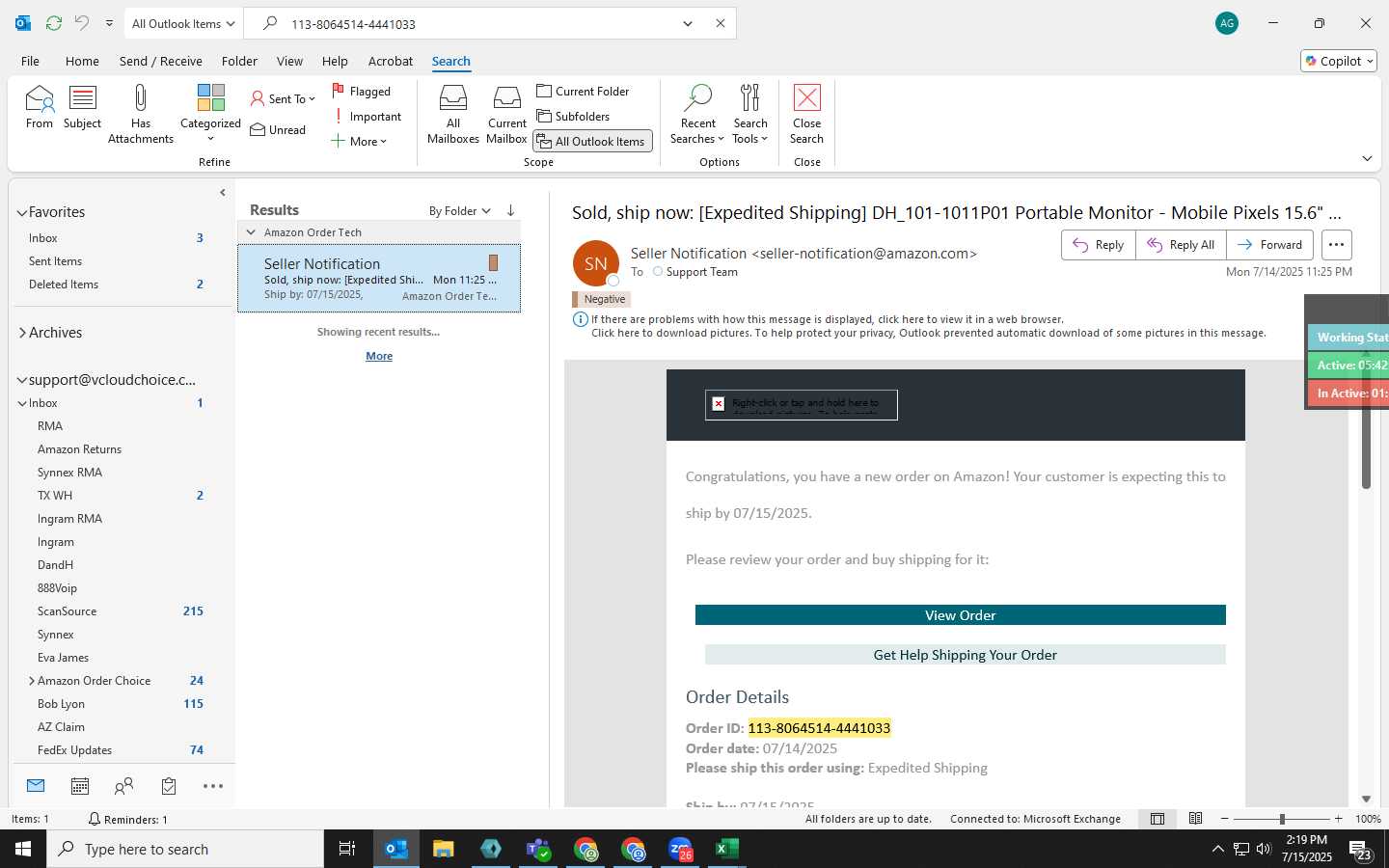Image resolution: width=1389 pixels, height=868 pixels.
Task: Set scope to Current Mailbox
Action: coord(507,114)
